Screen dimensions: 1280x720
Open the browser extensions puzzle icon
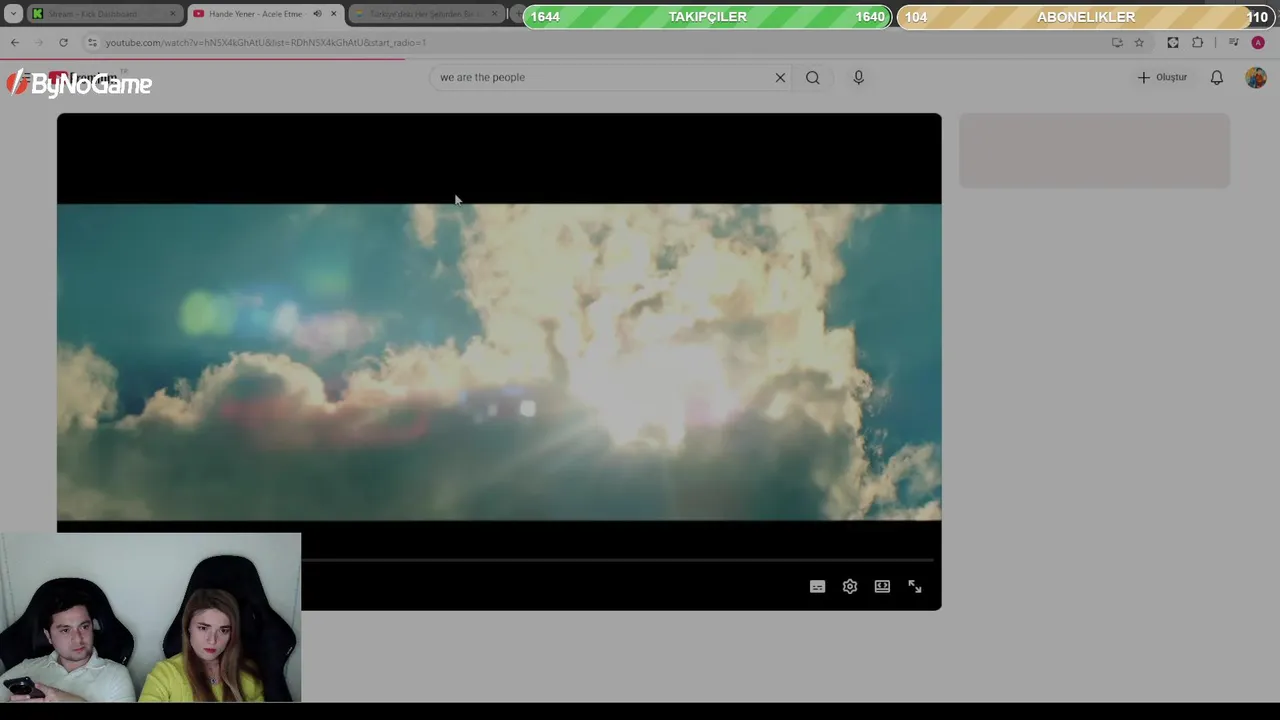click(x=1198, y=42)
